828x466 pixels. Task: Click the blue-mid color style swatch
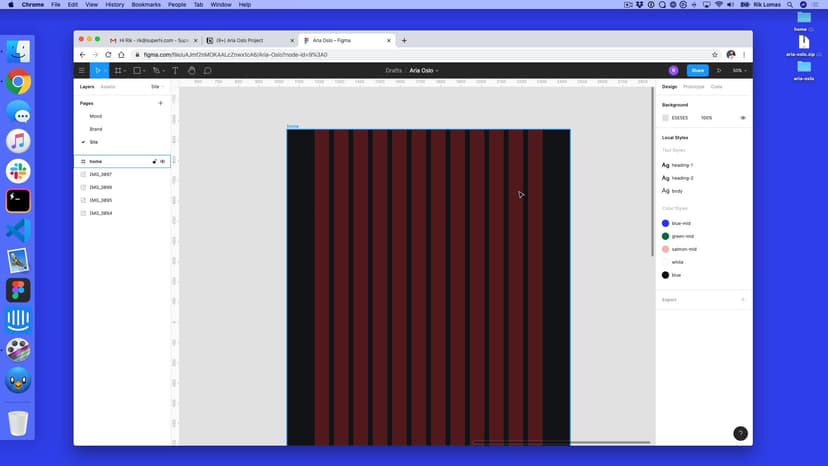(666, 223)
